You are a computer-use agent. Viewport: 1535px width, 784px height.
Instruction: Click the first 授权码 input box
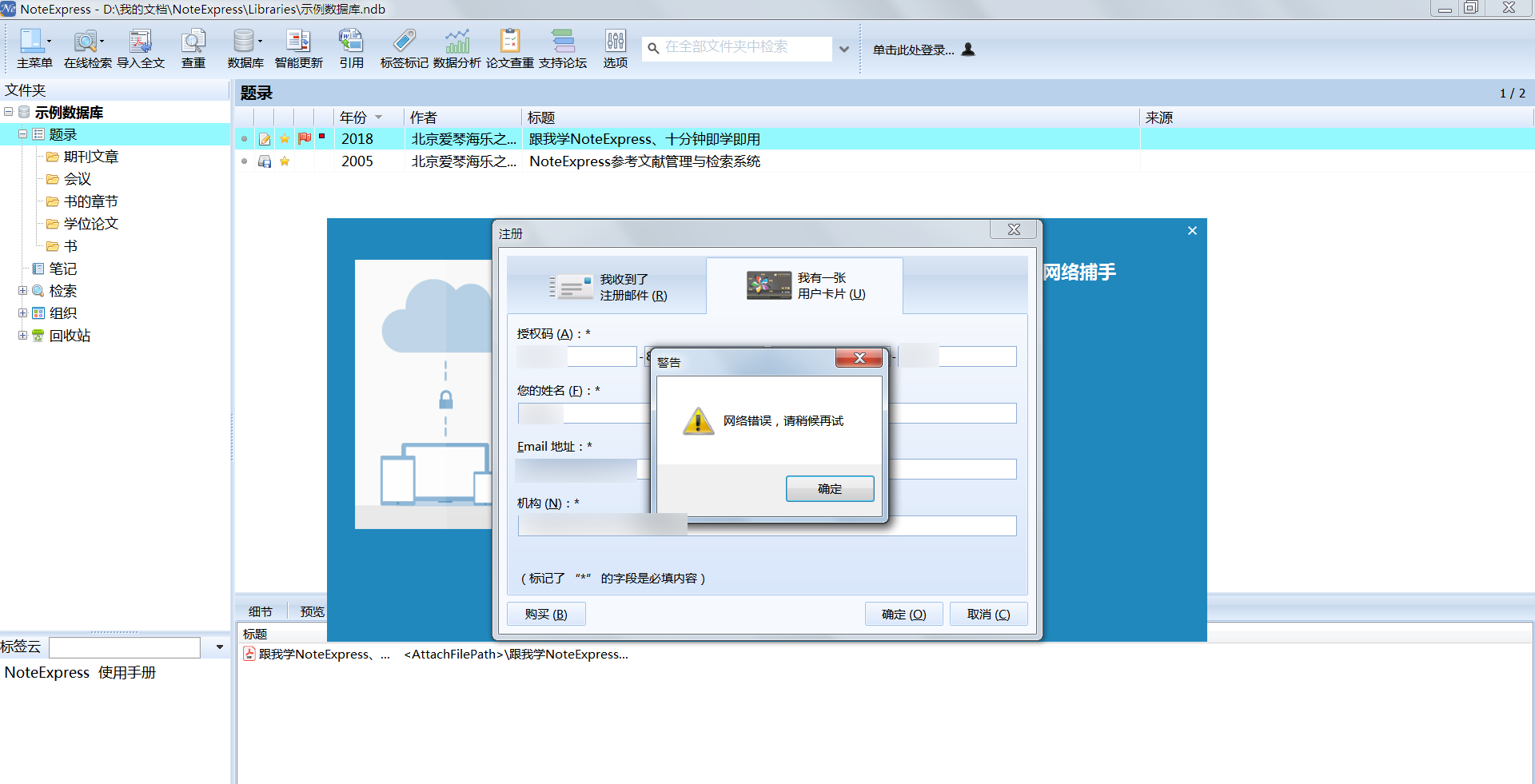pyautogui.click(x=576, y=356)
